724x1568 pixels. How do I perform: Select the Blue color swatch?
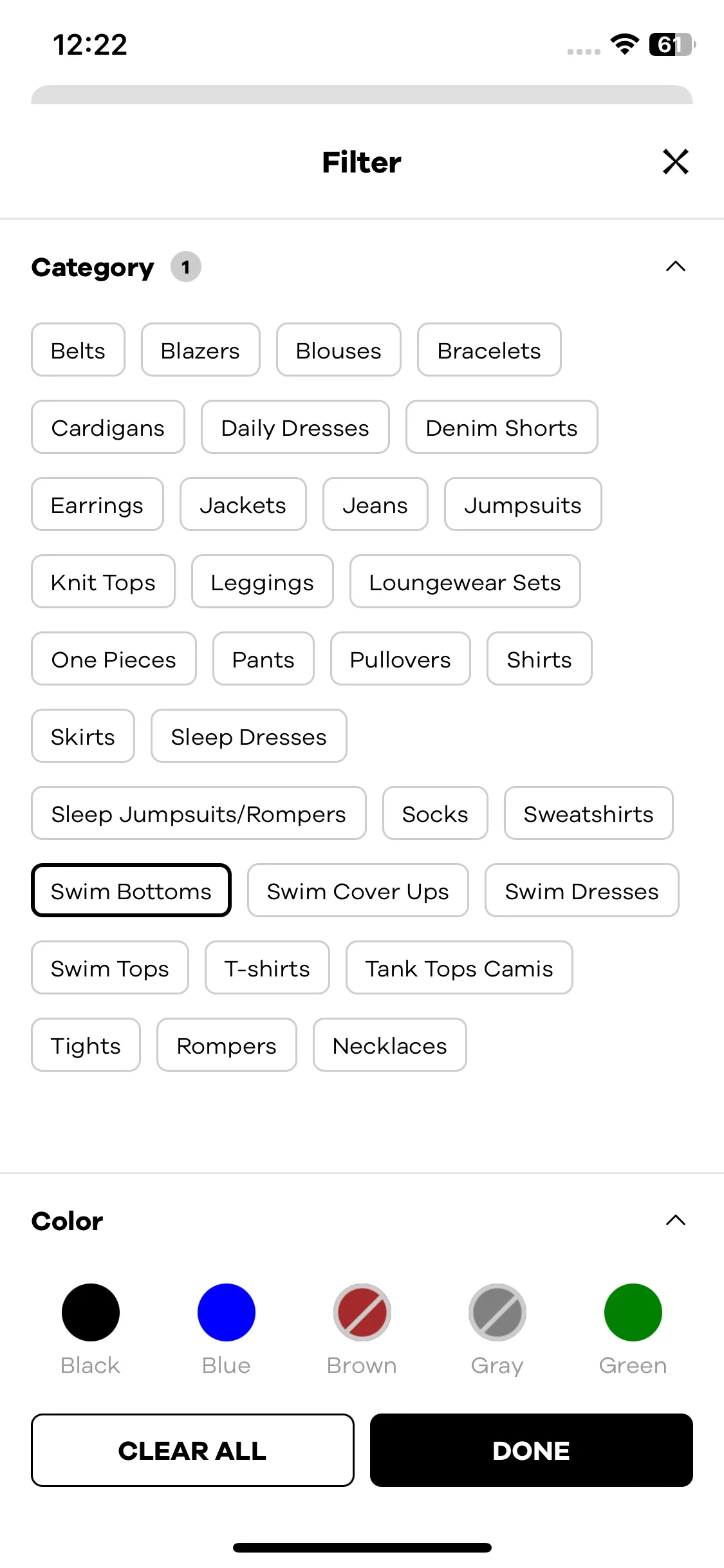pos(227,1312)
